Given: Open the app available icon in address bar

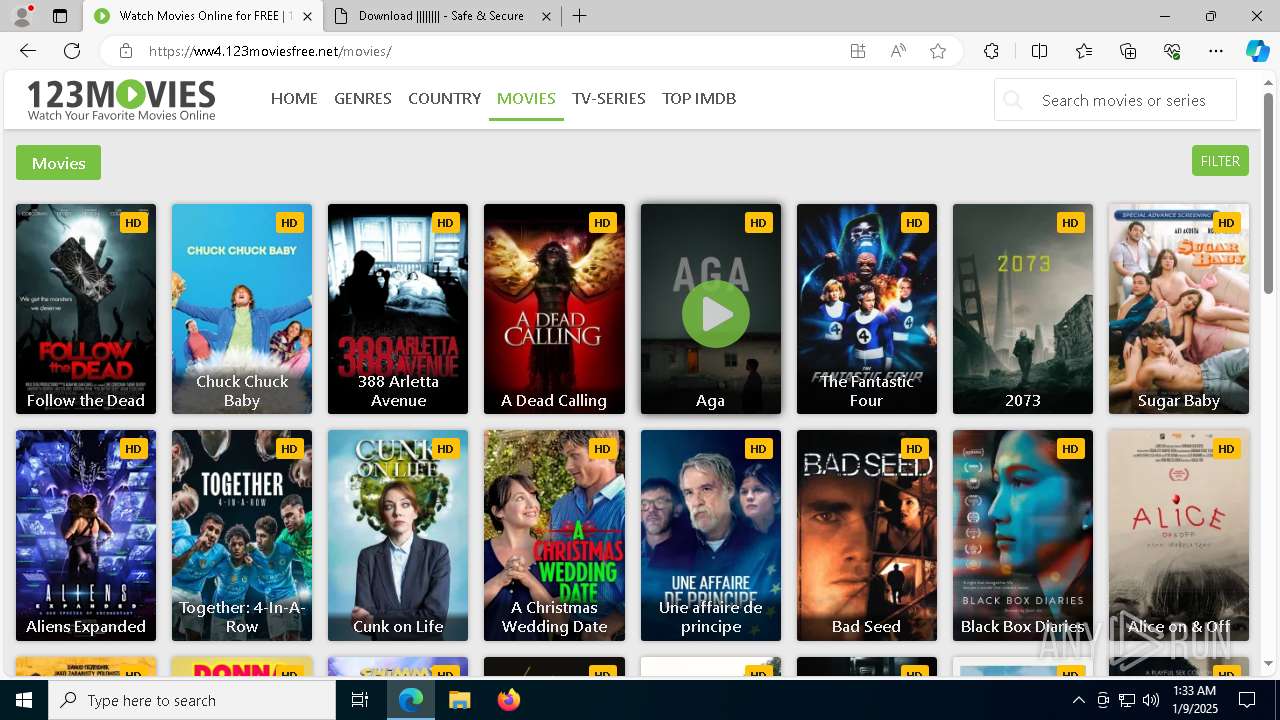Looking at the screenshot, I should coord(858,51).
